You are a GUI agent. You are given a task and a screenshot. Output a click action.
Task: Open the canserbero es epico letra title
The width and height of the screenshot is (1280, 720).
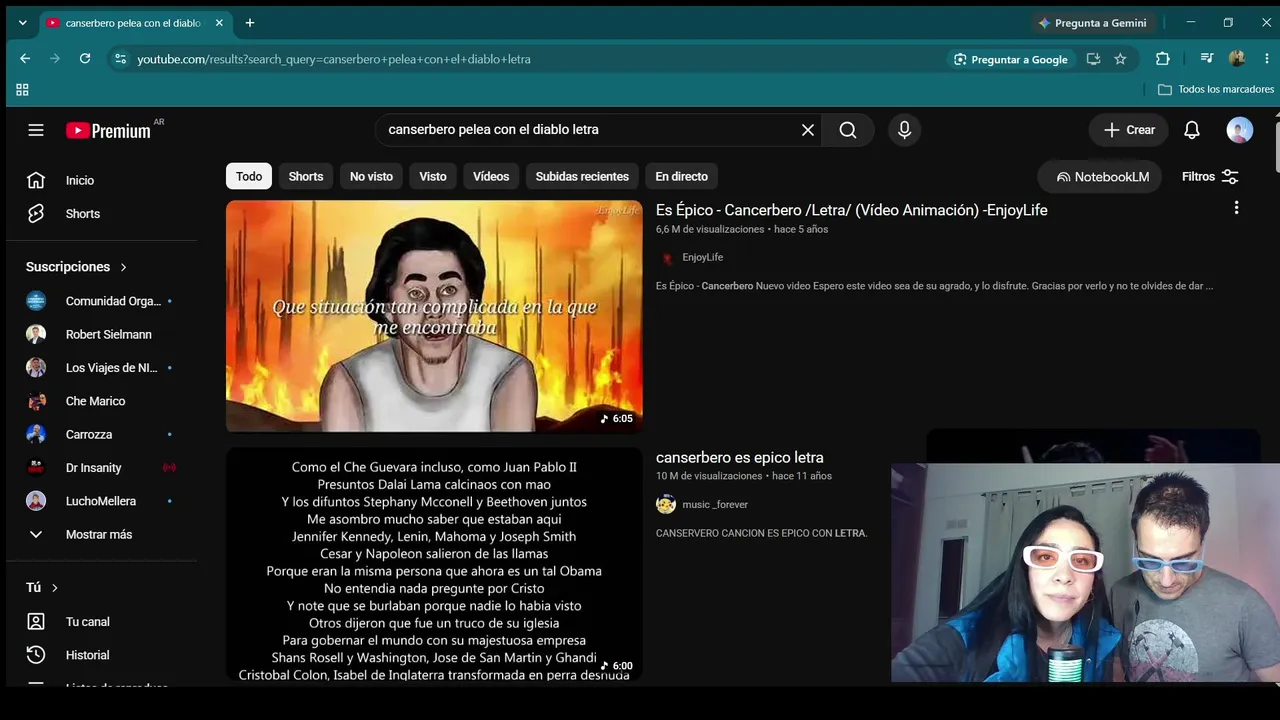tap(740, 458)
